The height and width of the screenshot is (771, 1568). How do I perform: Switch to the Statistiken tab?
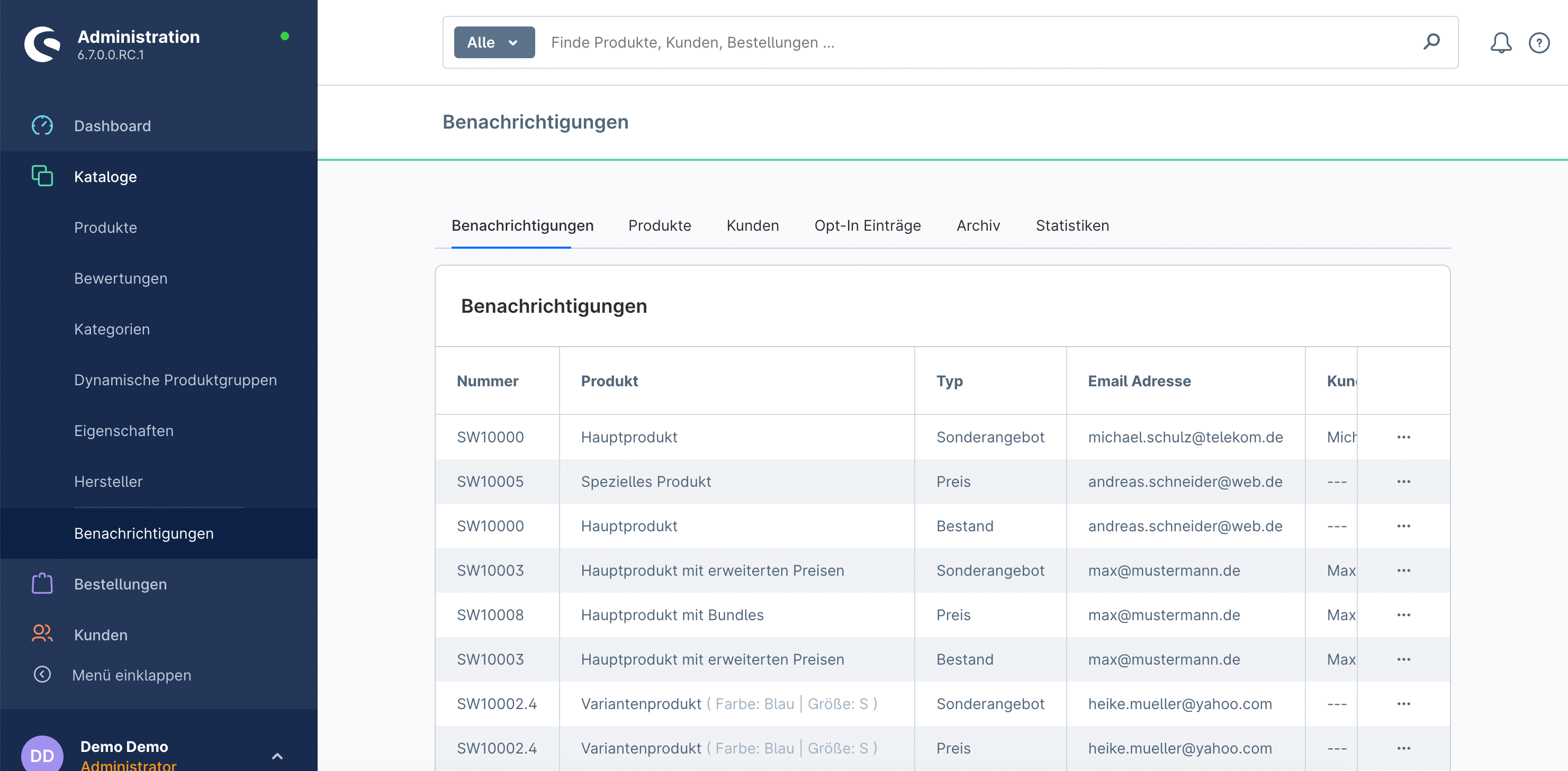[1072, 225]
